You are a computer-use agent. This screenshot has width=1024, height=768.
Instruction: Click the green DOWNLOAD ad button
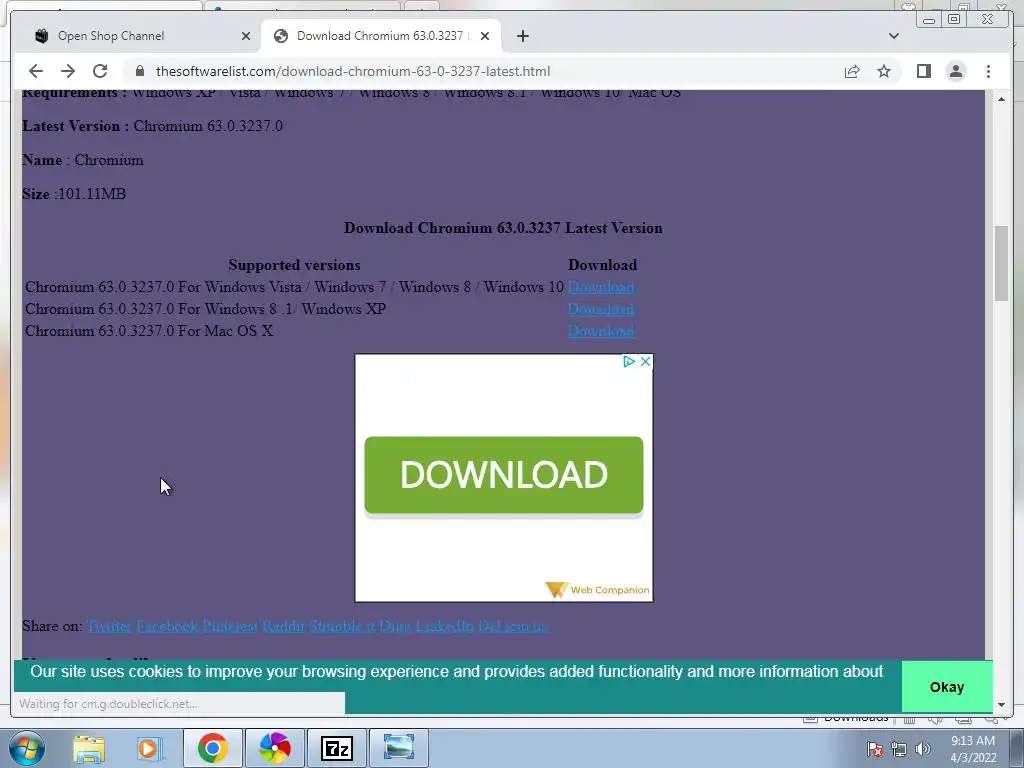click(504, 475)
